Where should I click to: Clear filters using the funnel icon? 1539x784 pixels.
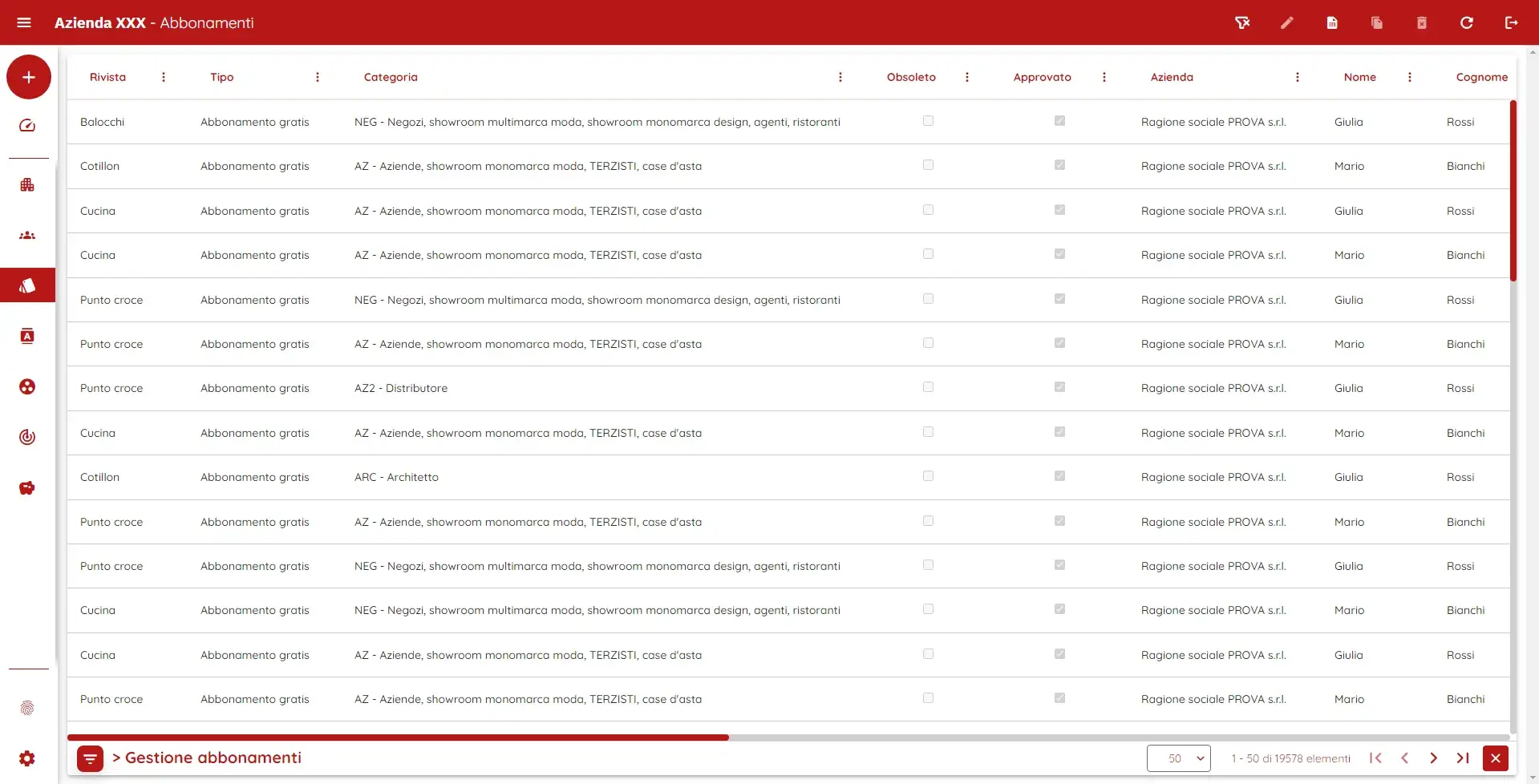pyautogui.click(x=1242, y=22)
